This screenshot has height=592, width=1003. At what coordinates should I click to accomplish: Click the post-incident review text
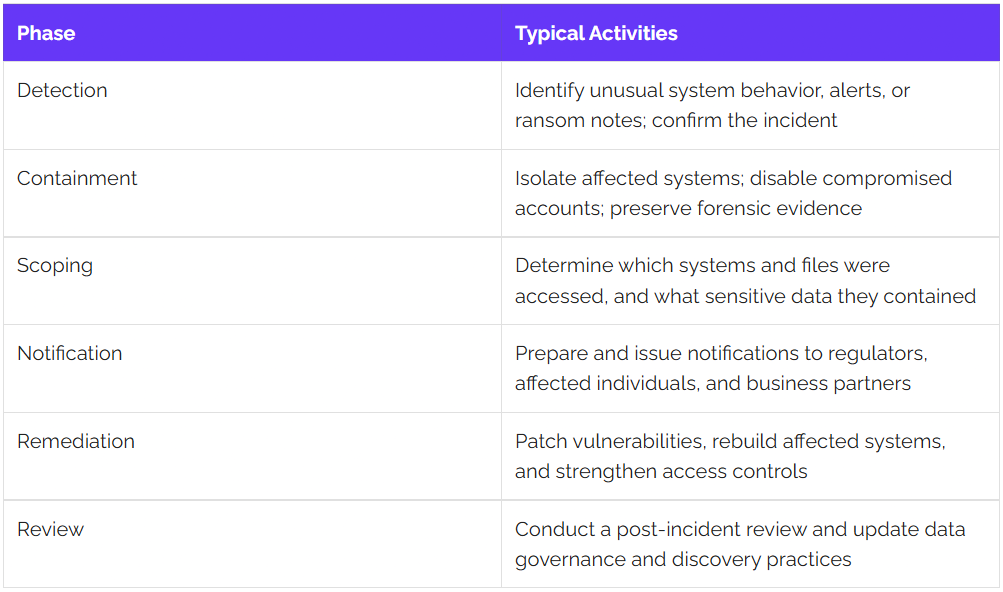click(740, 544)
